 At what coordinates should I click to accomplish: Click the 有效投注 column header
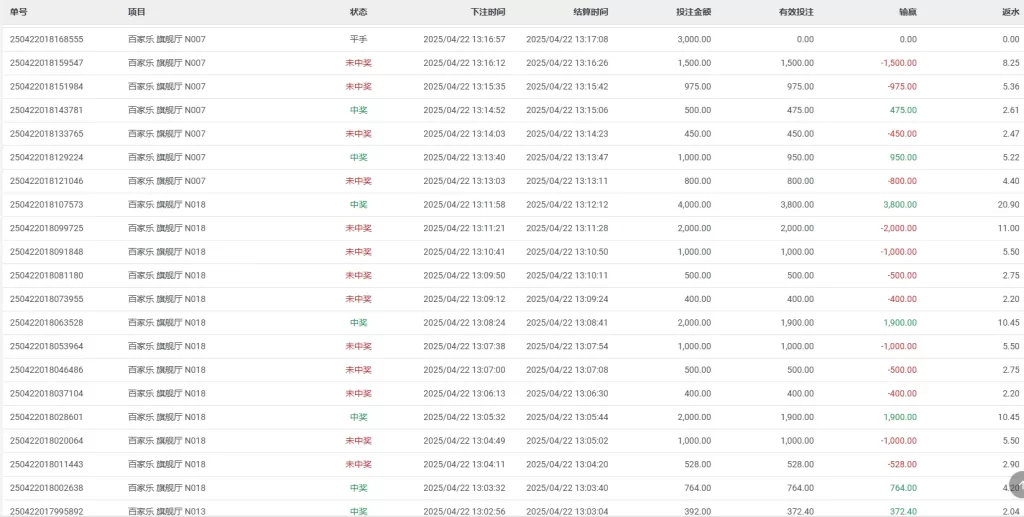(796, 12)
